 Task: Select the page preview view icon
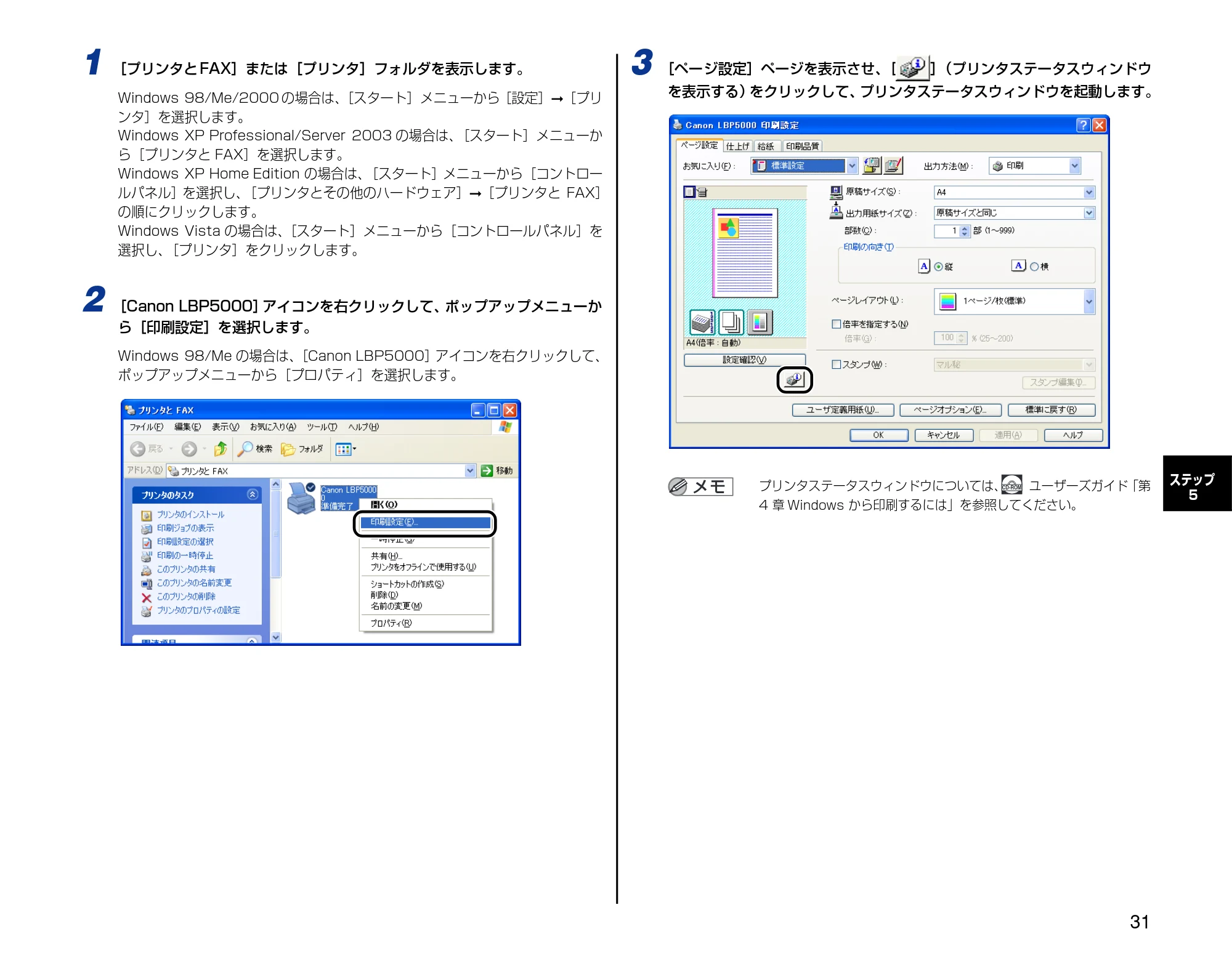689,192
